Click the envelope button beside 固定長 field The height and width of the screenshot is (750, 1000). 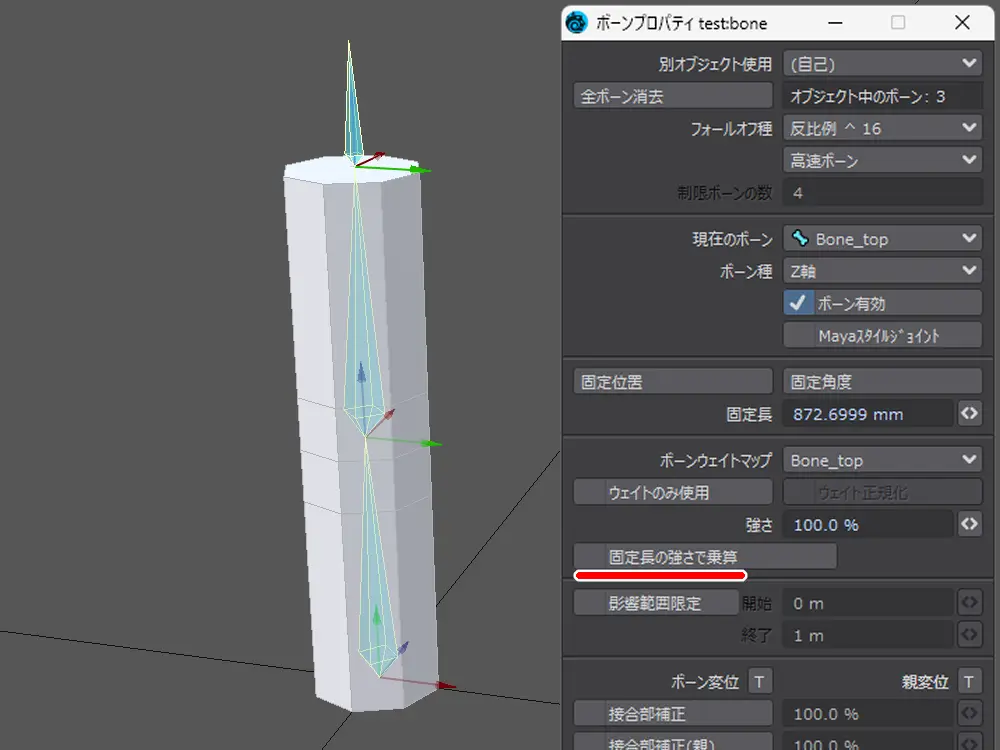968,413
